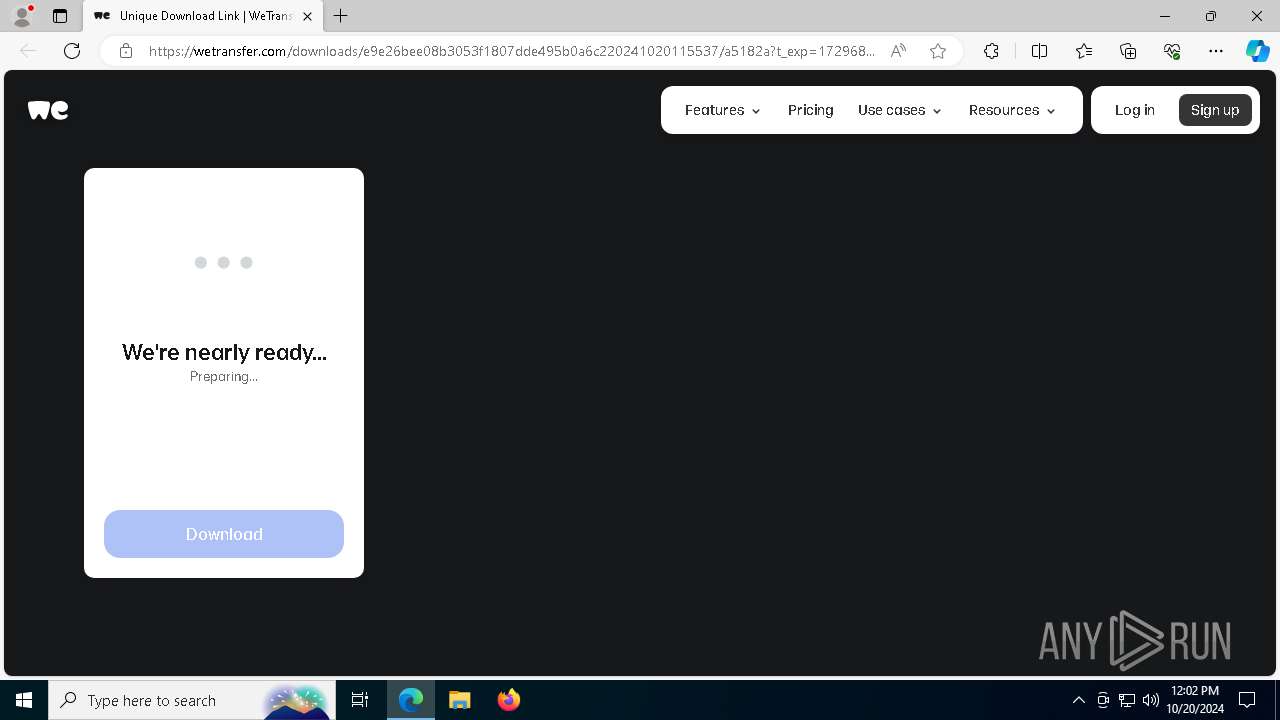
Task: Open Collections icon
Action: click(x=1128, y=51)
